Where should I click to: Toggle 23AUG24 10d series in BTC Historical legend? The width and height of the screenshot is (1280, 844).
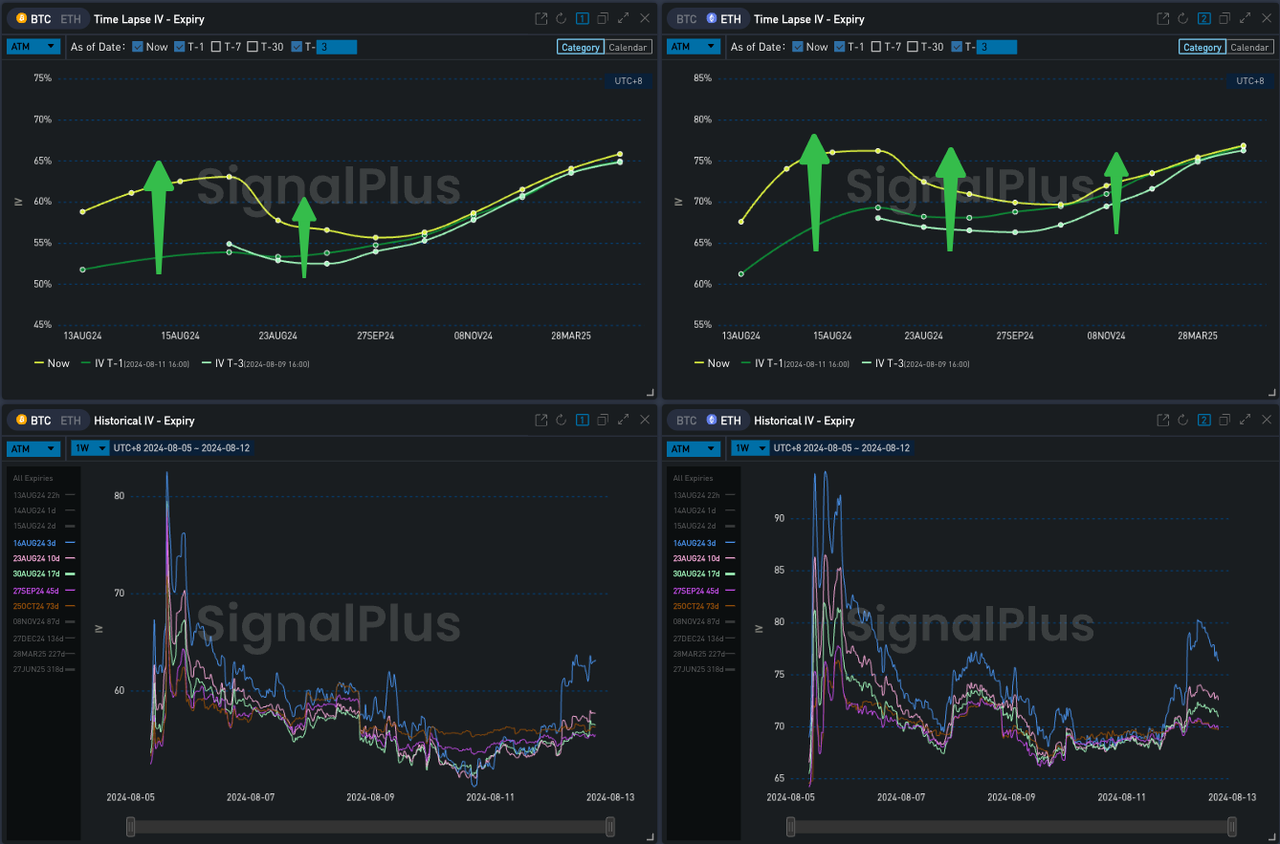point(43,558)
